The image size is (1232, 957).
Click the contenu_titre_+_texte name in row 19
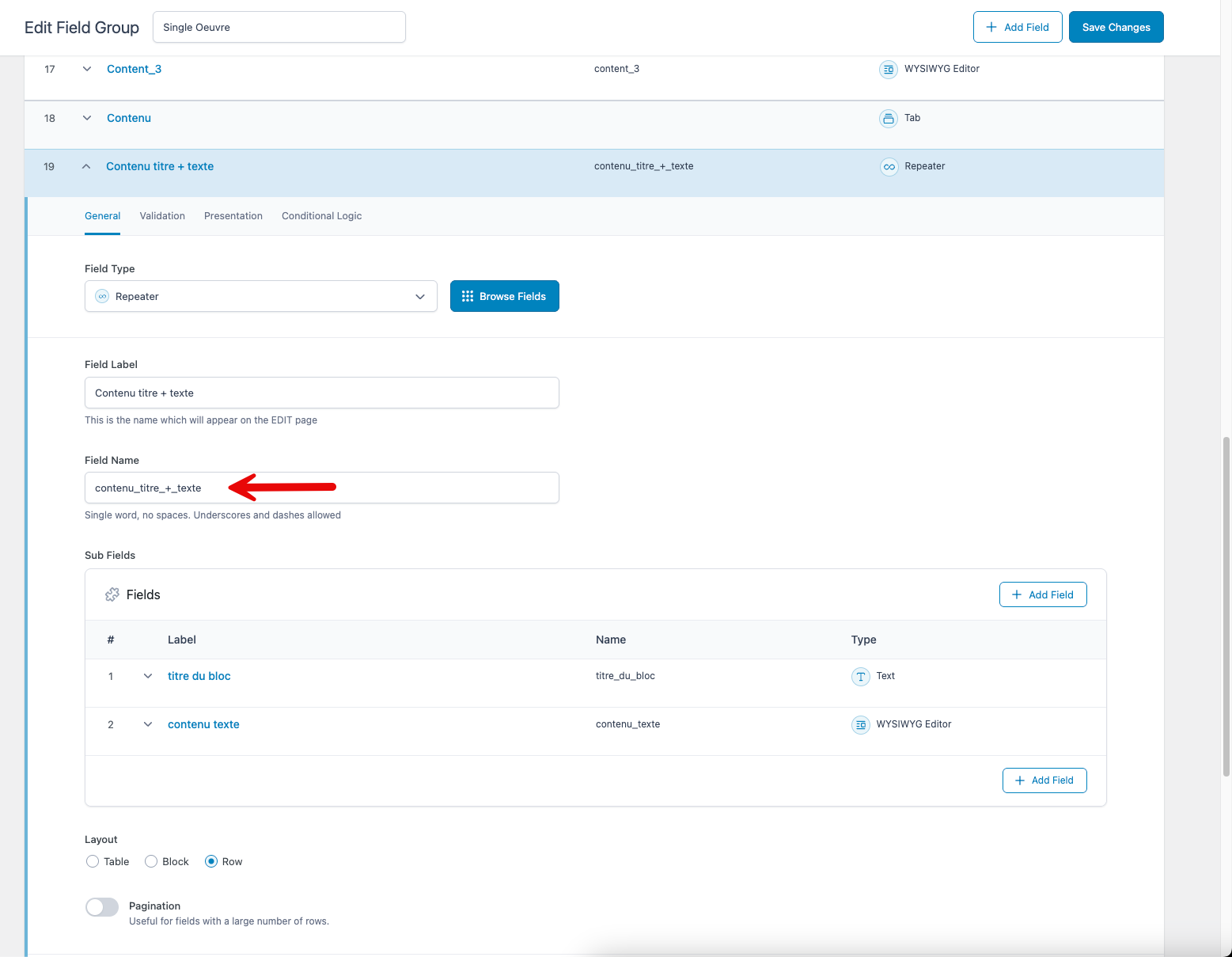(x=643, y=166)
